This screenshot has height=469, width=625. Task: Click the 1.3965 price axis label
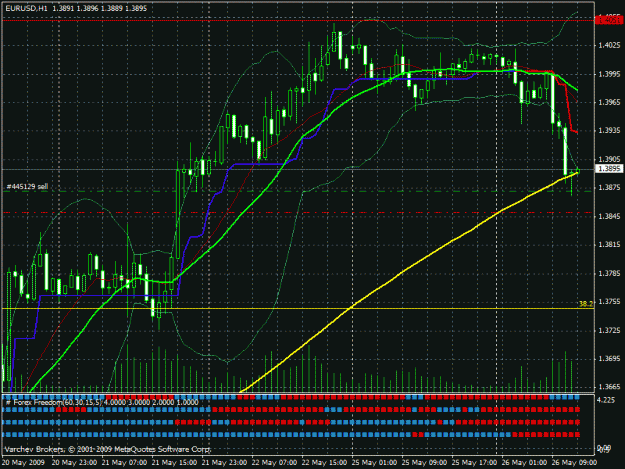[x=609, y=102]
